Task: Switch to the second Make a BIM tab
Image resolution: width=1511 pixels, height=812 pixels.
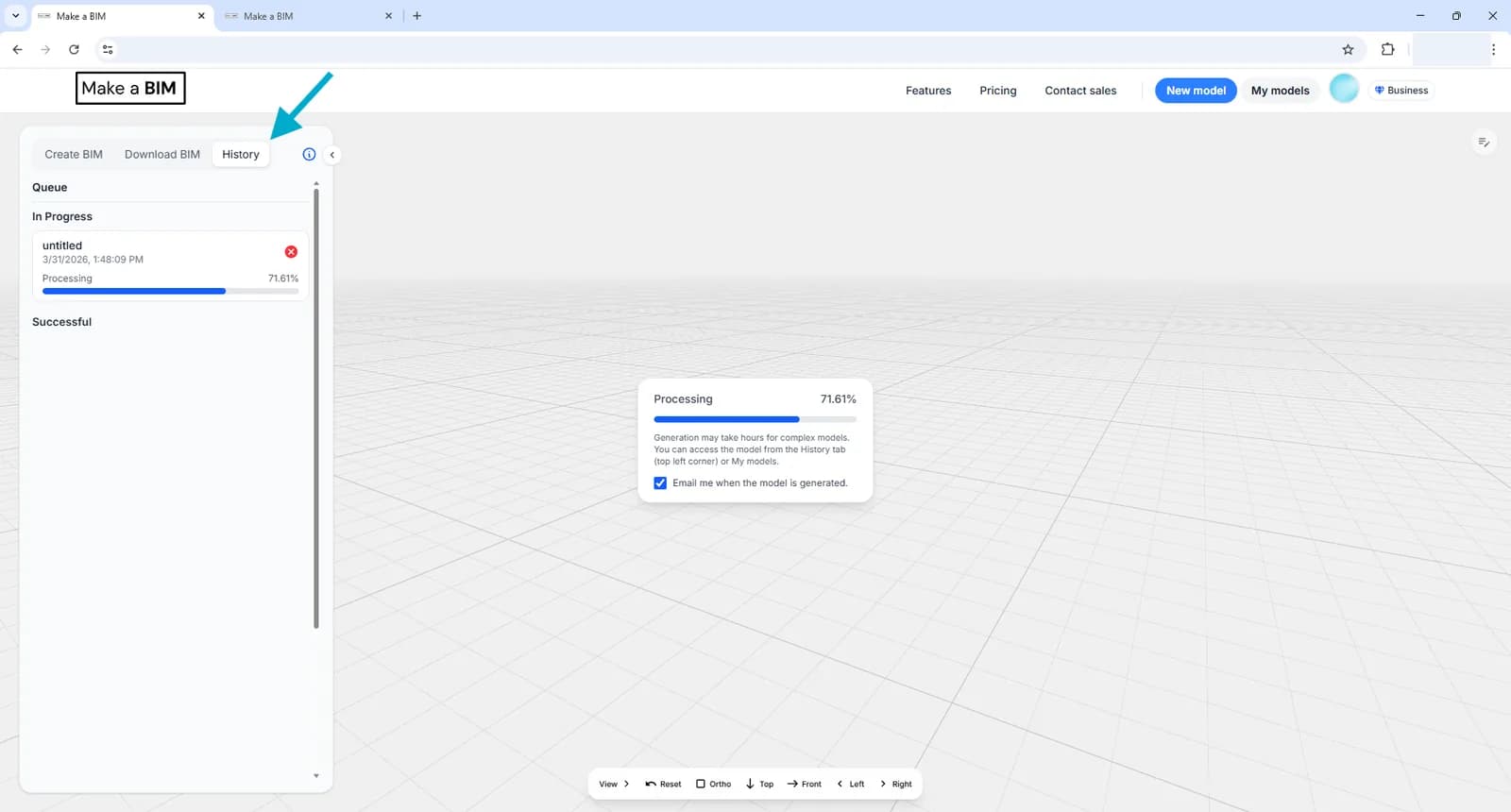Action: [x=308, y=16]
